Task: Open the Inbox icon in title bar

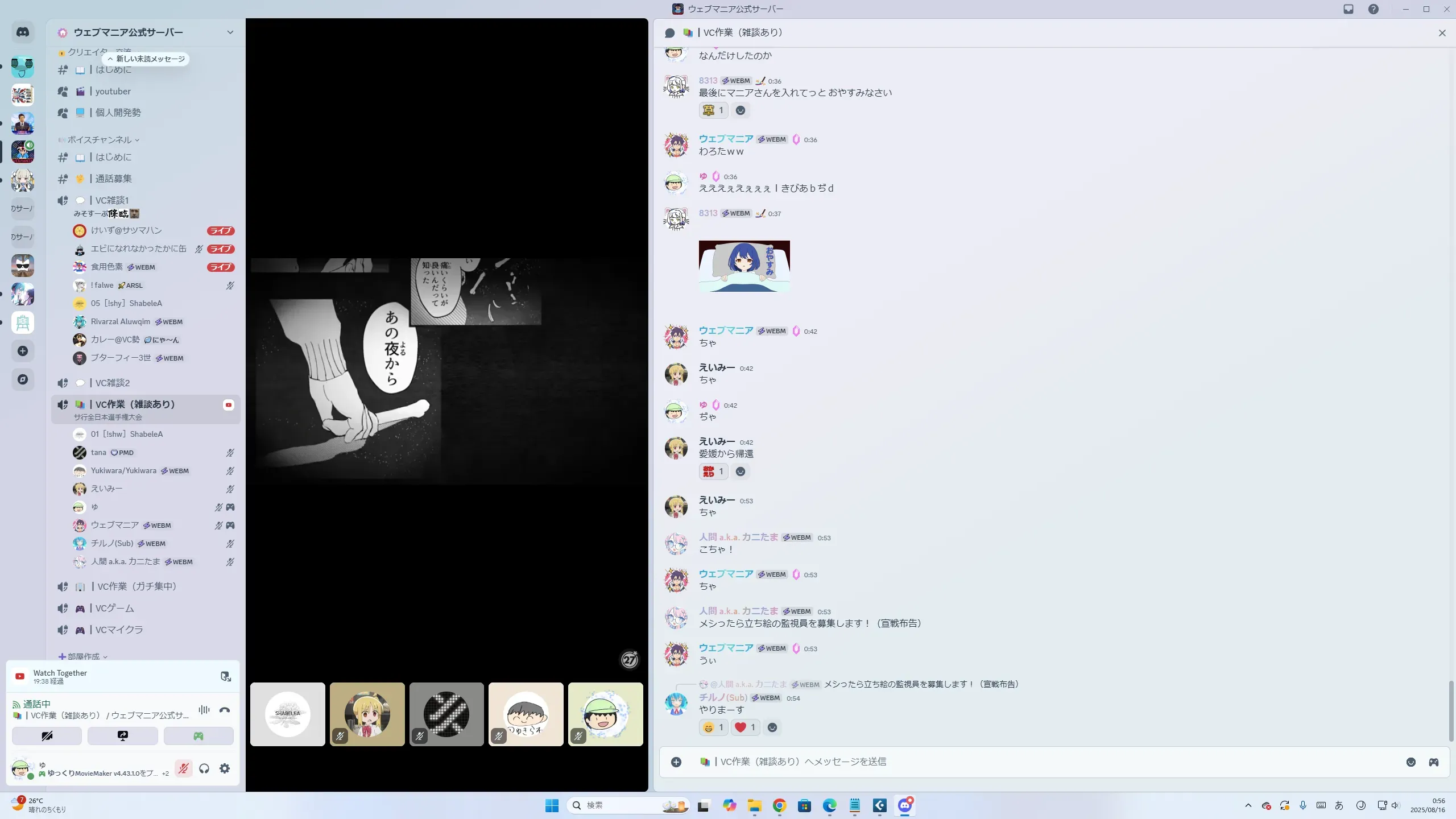Action: pyautogui.click(x=1349, y=9)
